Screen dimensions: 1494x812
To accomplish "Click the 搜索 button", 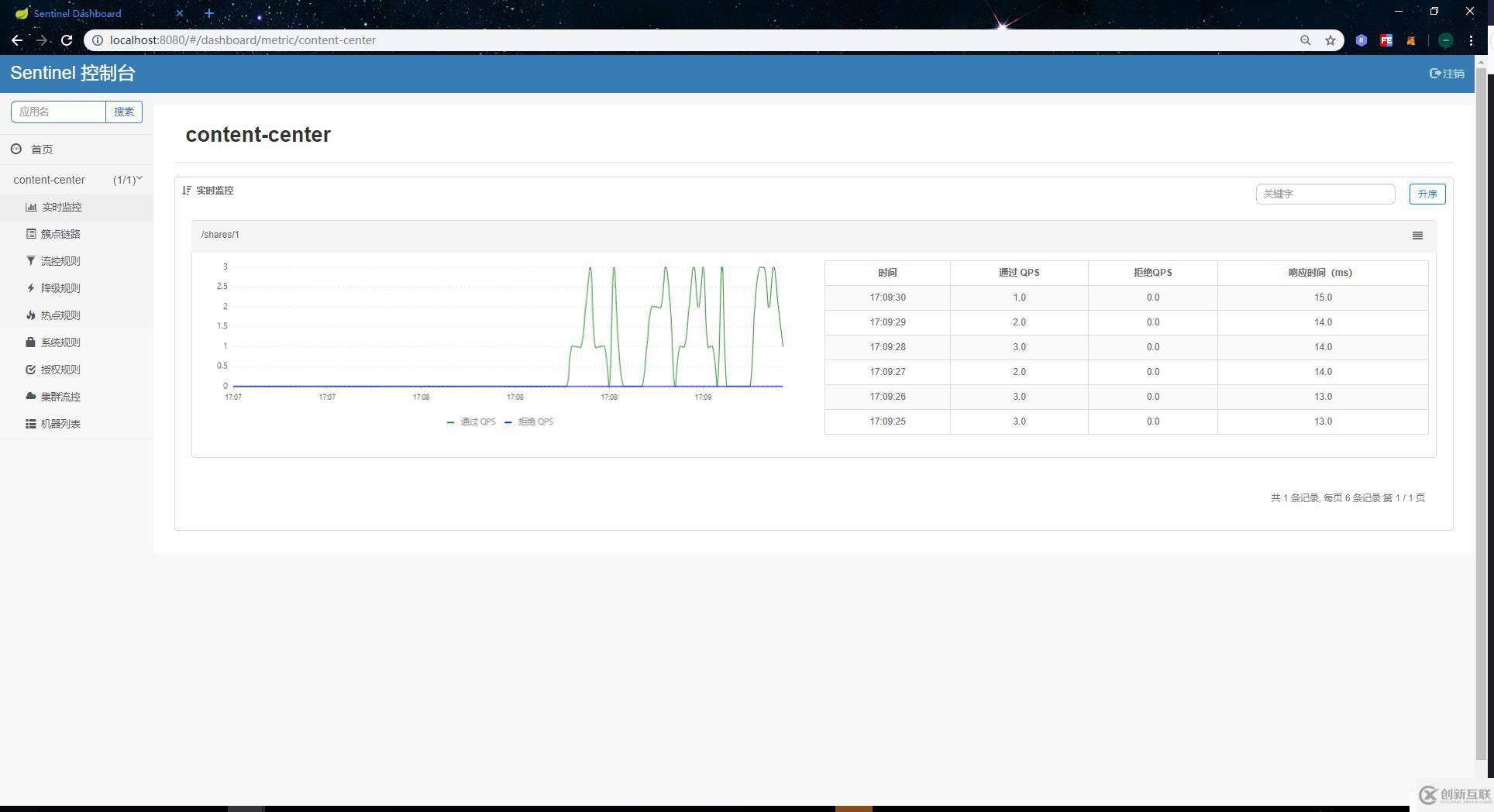I will (x=124, y=112).
